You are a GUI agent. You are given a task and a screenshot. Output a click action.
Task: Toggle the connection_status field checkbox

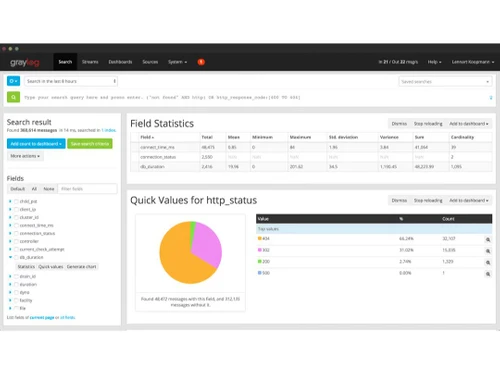click(16, 233)
